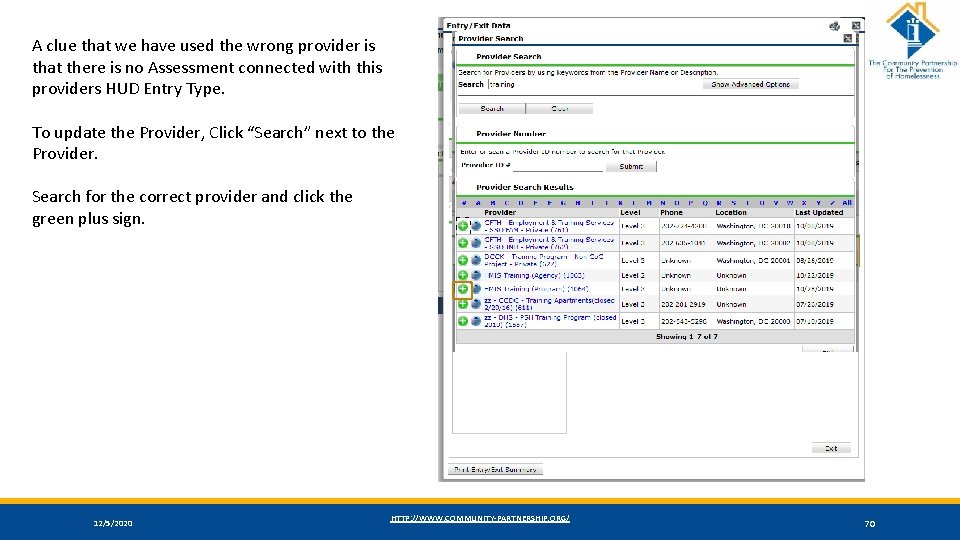The width and height of the screenshot is (960, 540).
Task: Open globe icon for CFTH SSO IND row
Action: click(476, 243)
